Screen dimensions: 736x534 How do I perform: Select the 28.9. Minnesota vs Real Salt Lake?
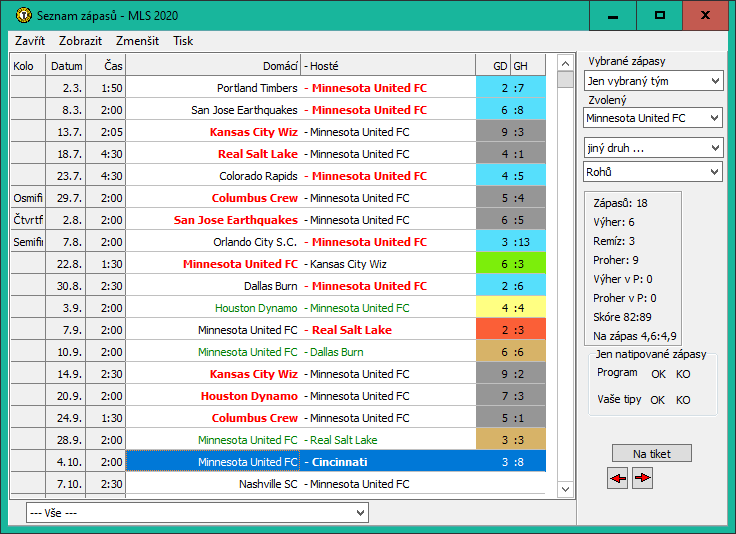[x=278, y=440]
